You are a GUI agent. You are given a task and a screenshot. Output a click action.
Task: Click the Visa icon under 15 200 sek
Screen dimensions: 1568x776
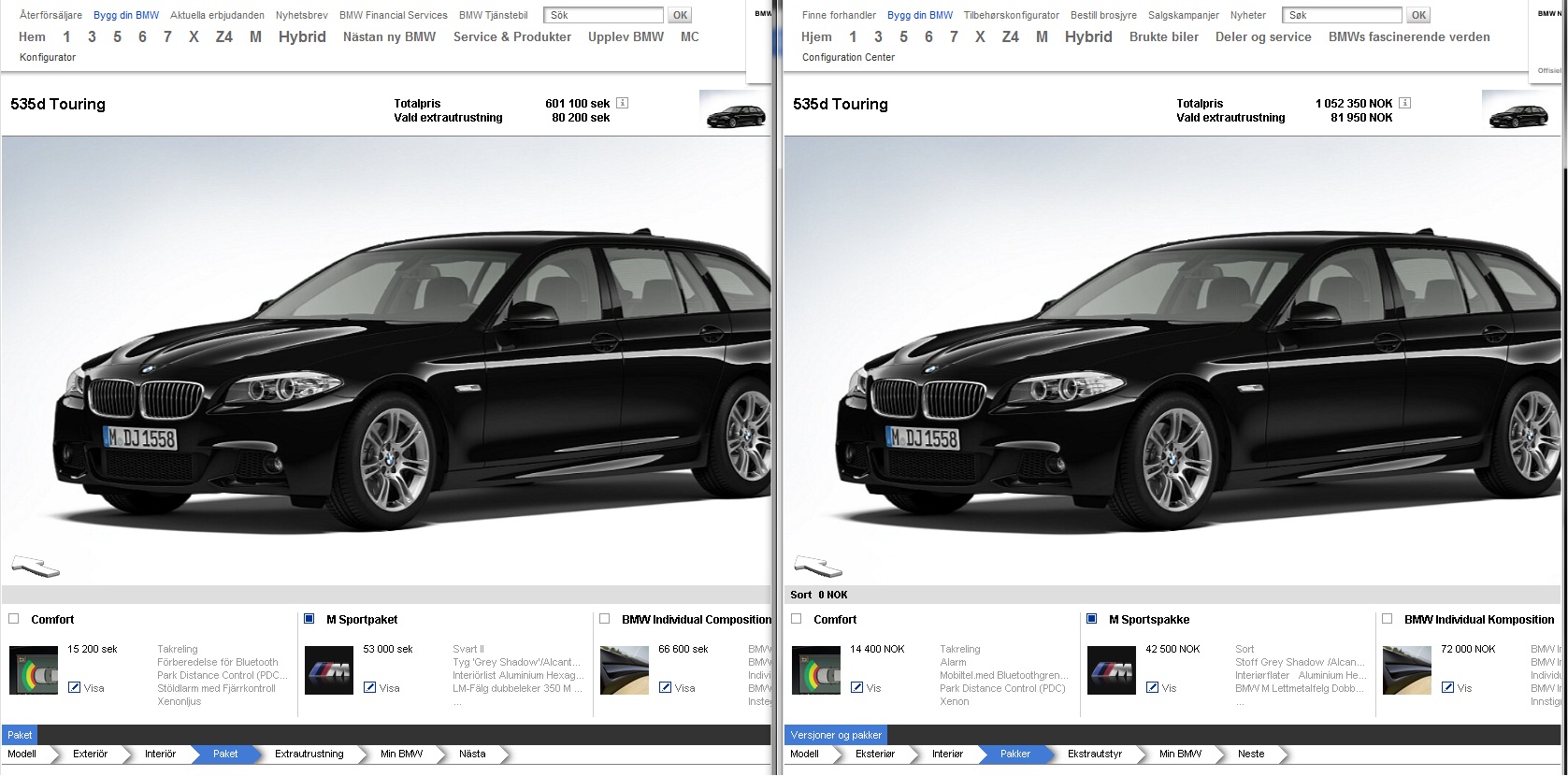tap(75, 687)
